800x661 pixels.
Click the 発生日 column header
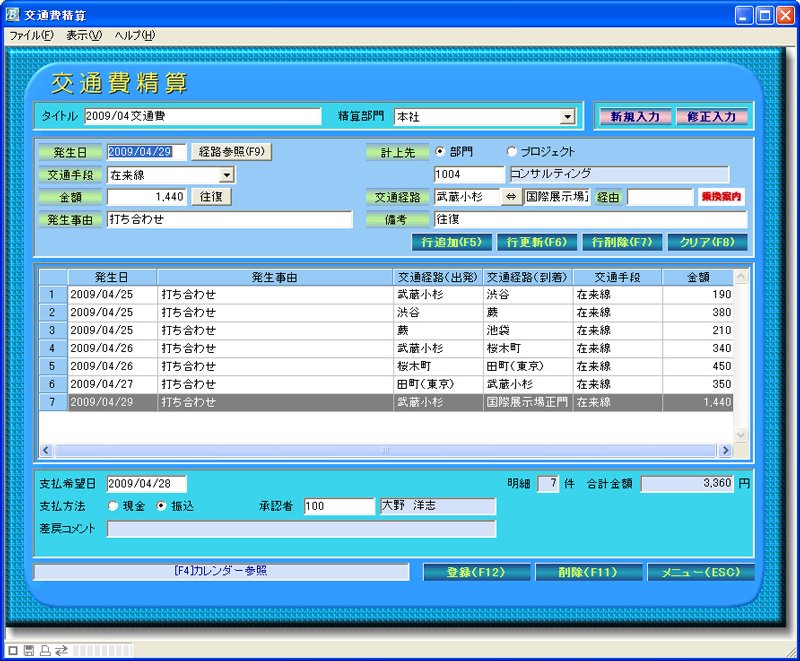coord(112,277)
